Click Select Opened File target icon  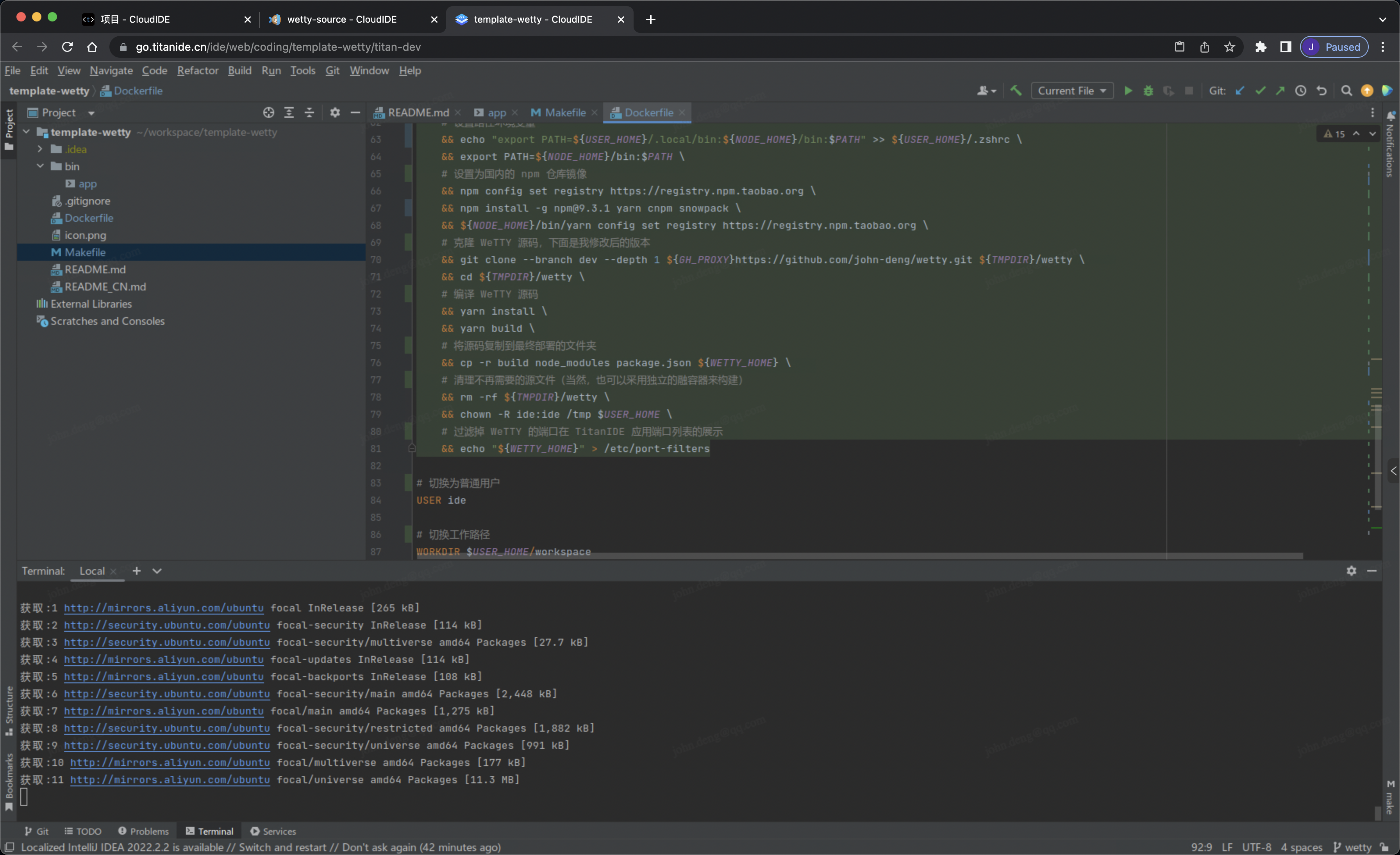point(268,112)
